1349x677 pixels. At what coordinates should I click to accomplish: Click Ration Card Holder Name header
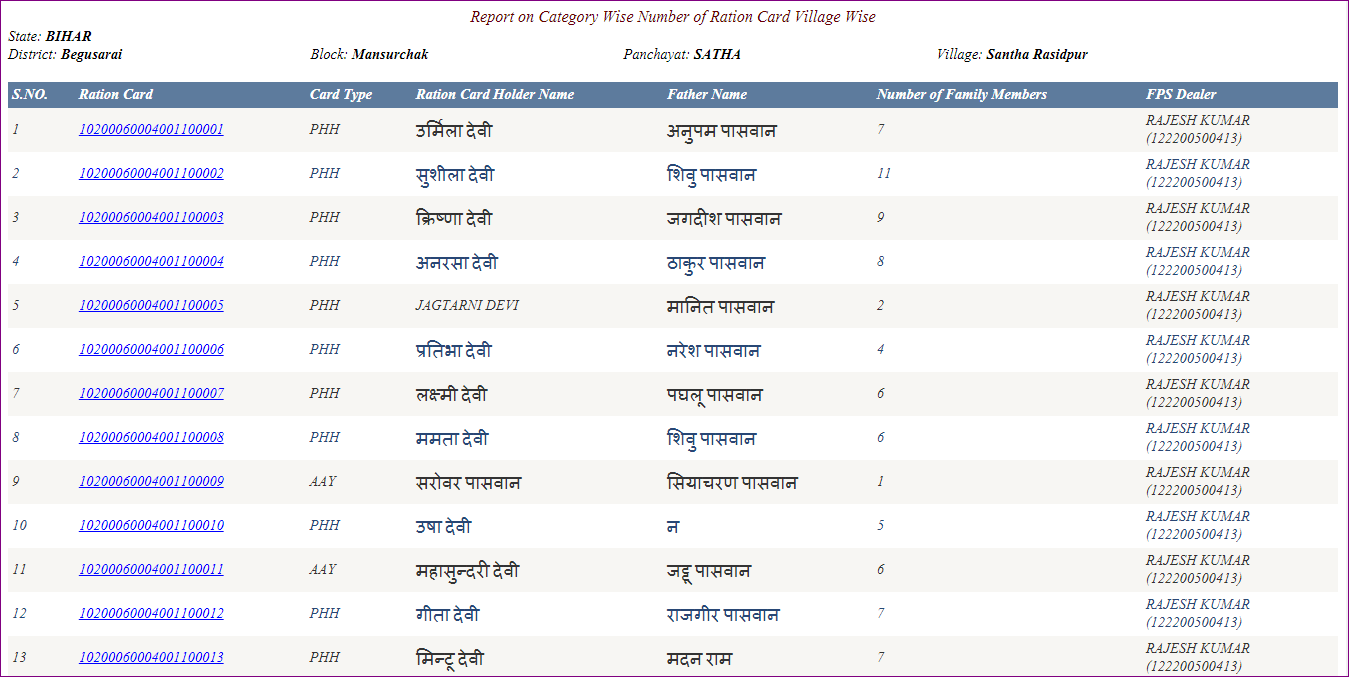tap(494, 95)
